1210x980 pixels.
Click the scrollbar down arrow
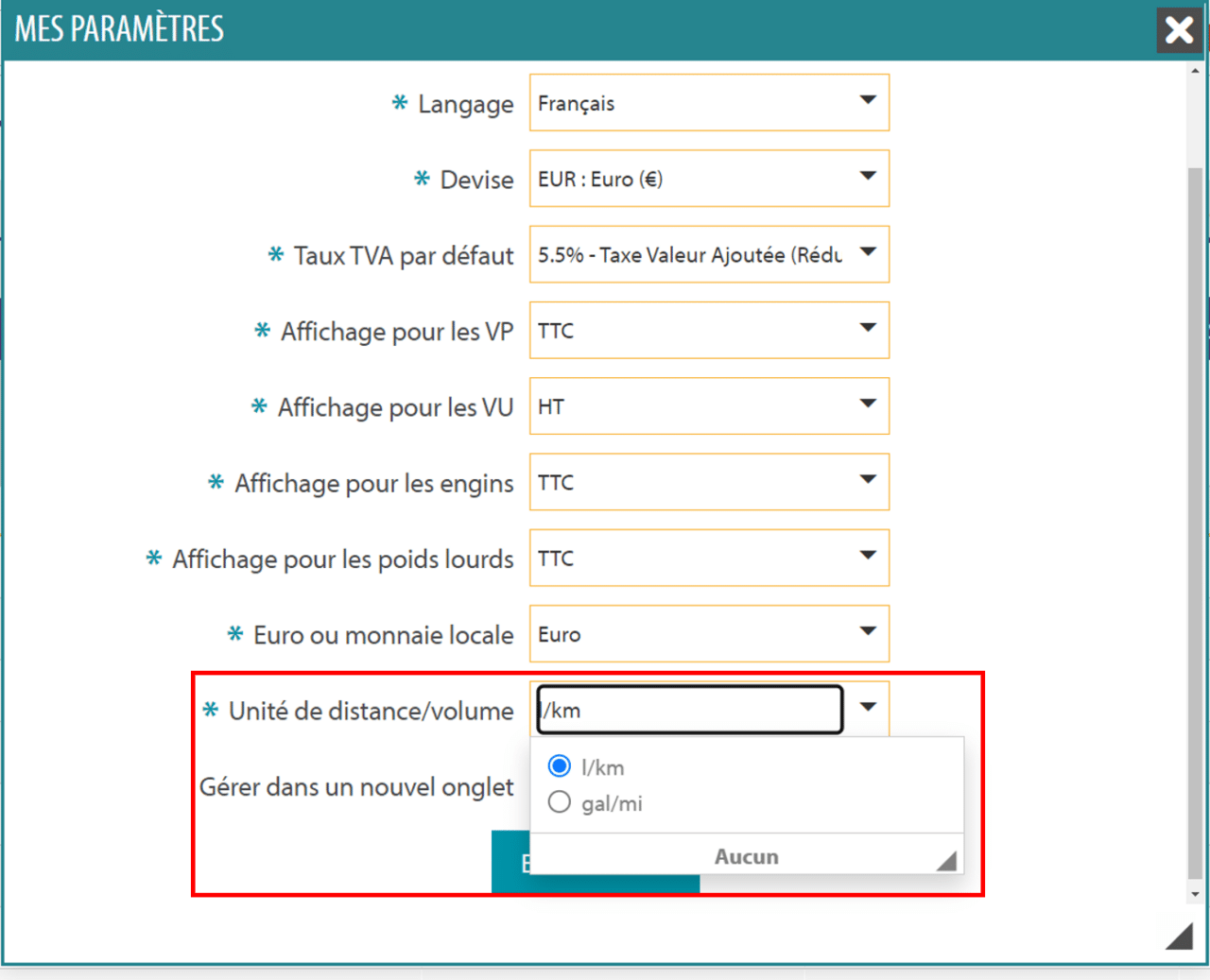[x=1195, y=893]
